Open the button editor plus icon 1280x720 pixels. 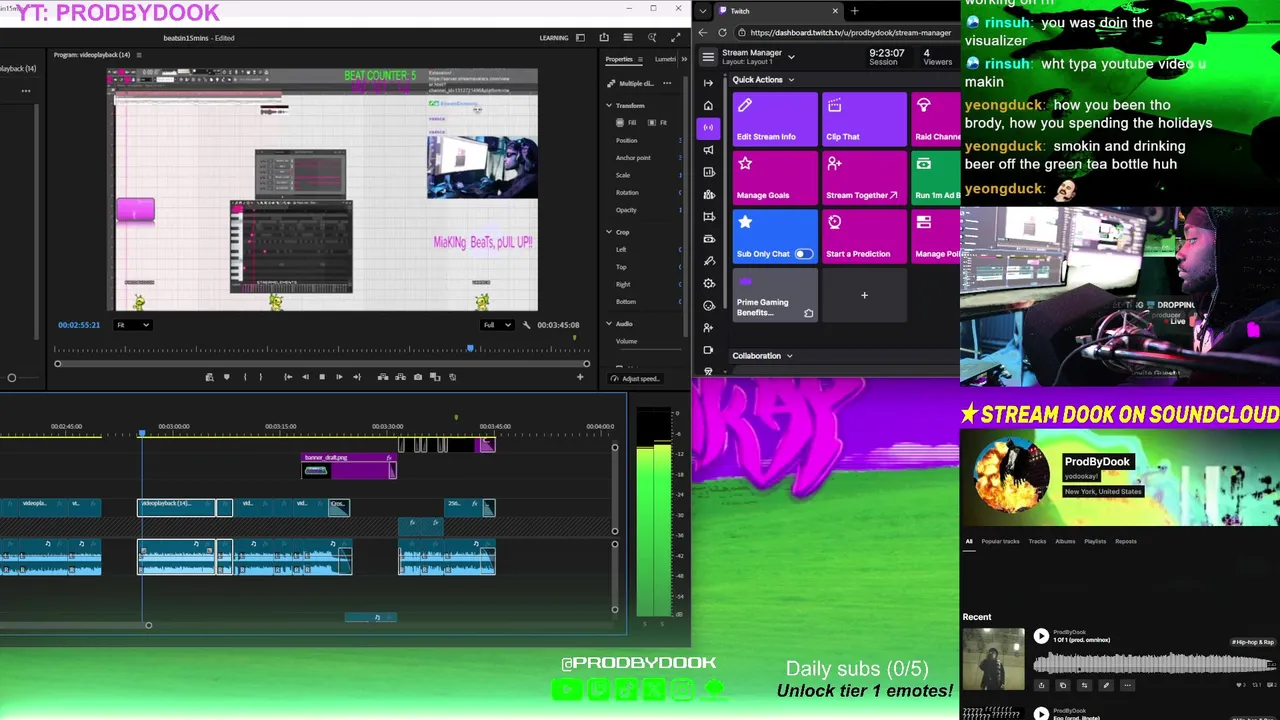[580, 377]
